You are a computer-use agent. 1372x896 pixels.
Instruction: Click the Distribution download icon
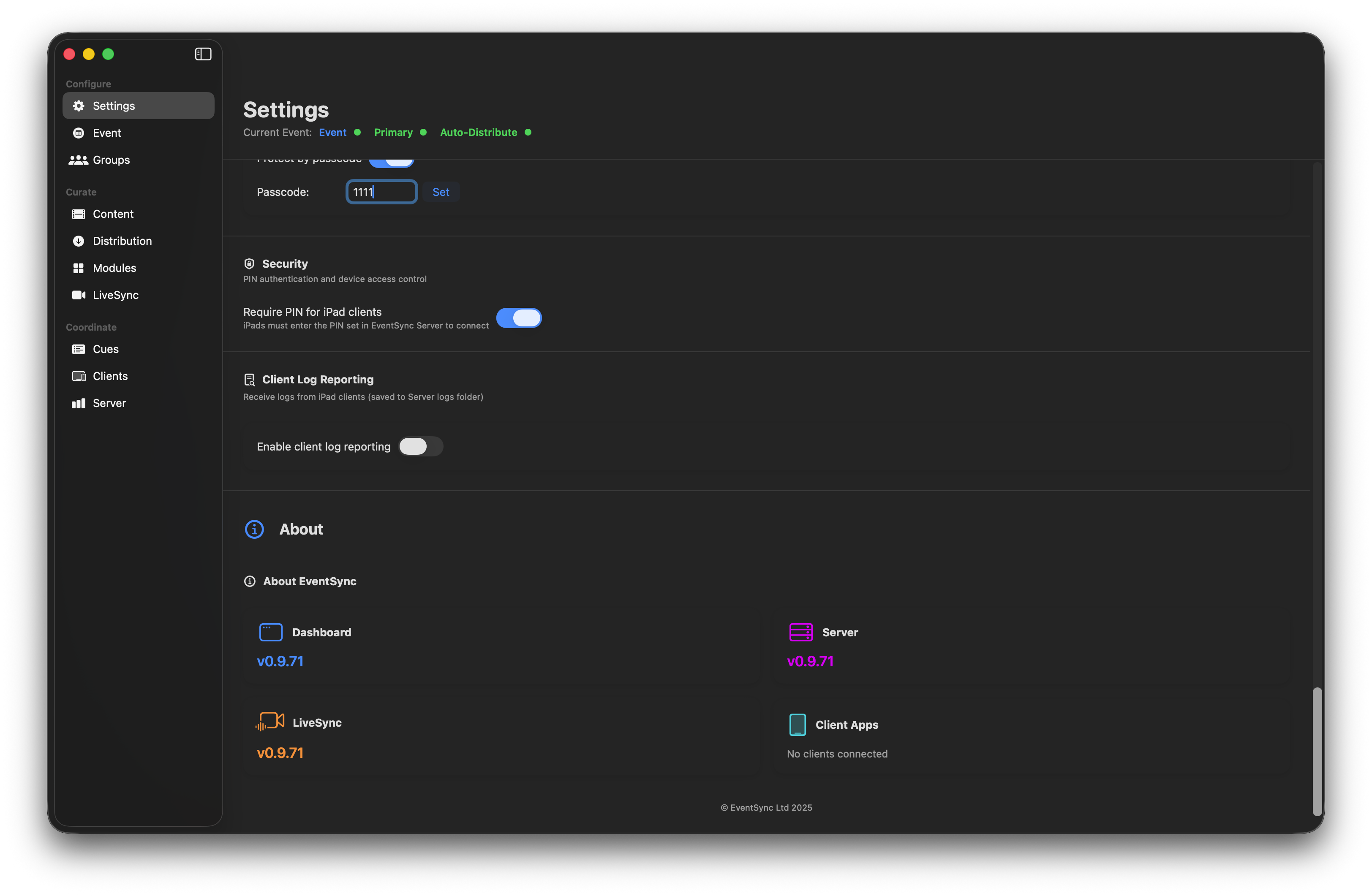tap(79, 242)
